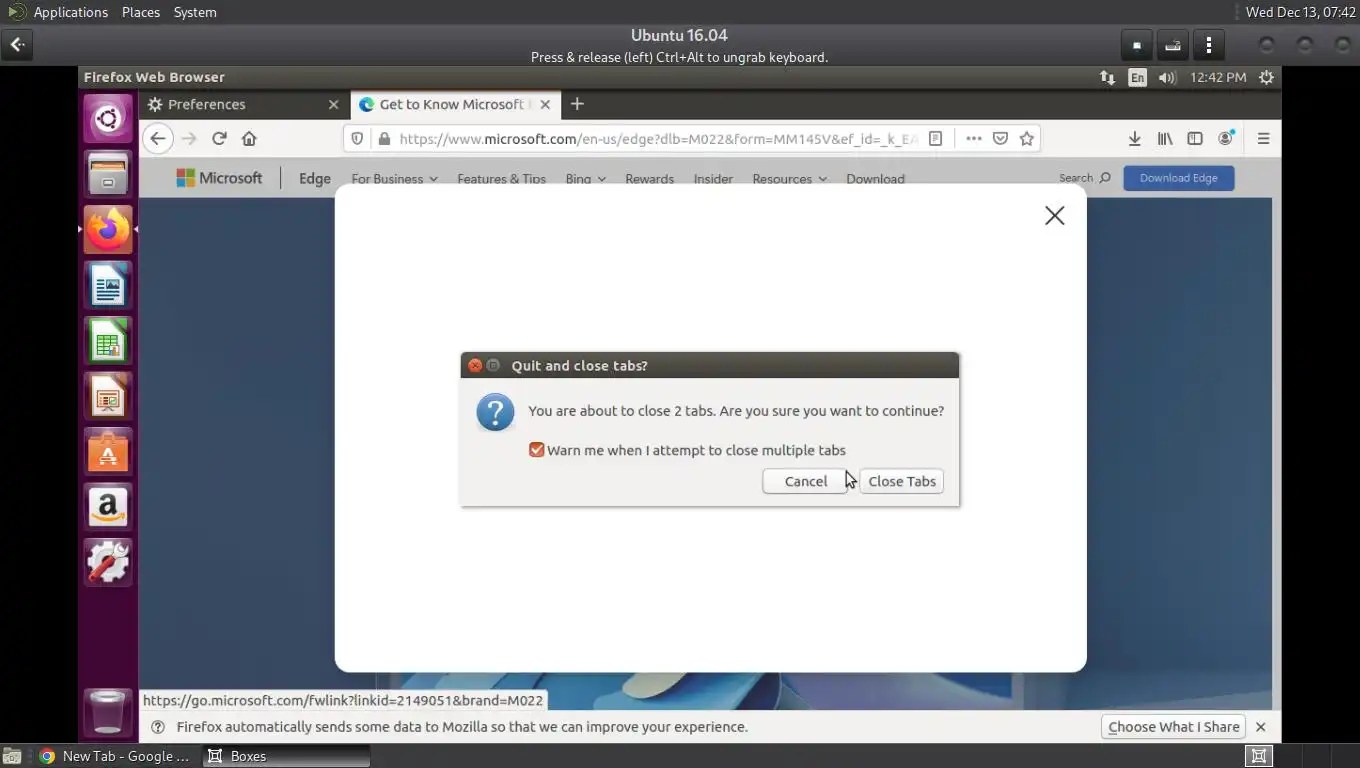Open the Firefox hamburger menu
The image size is (1360, 768).
pos(1263,139)
